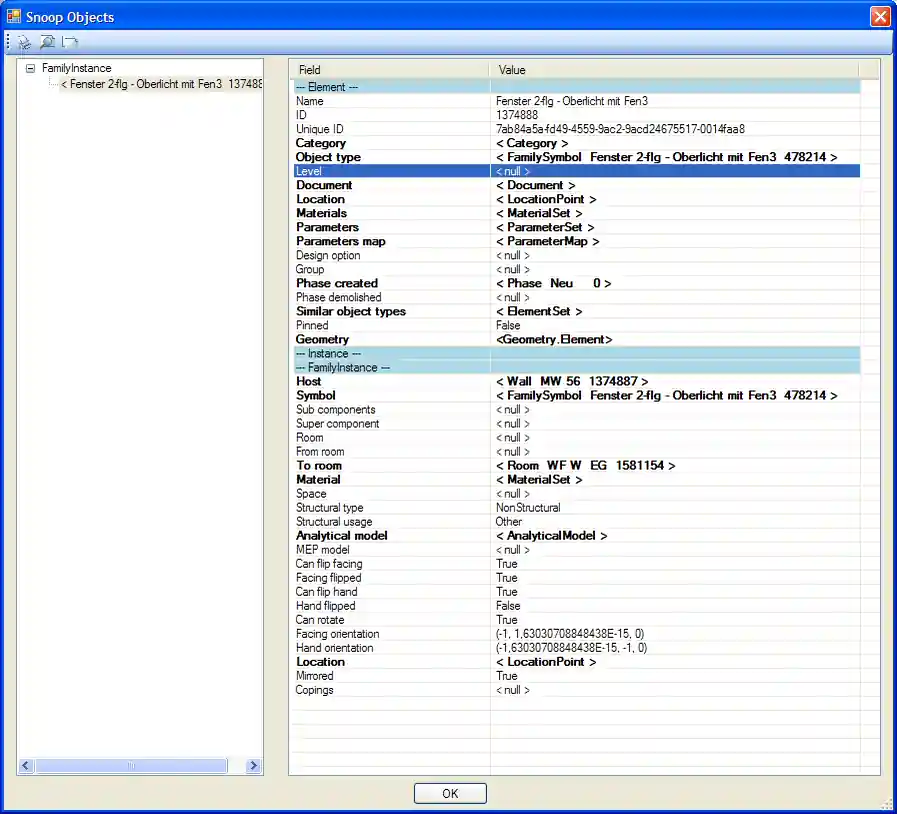Click the Field column header
This screenshot has width=897, height=814.
click(310, 70)
